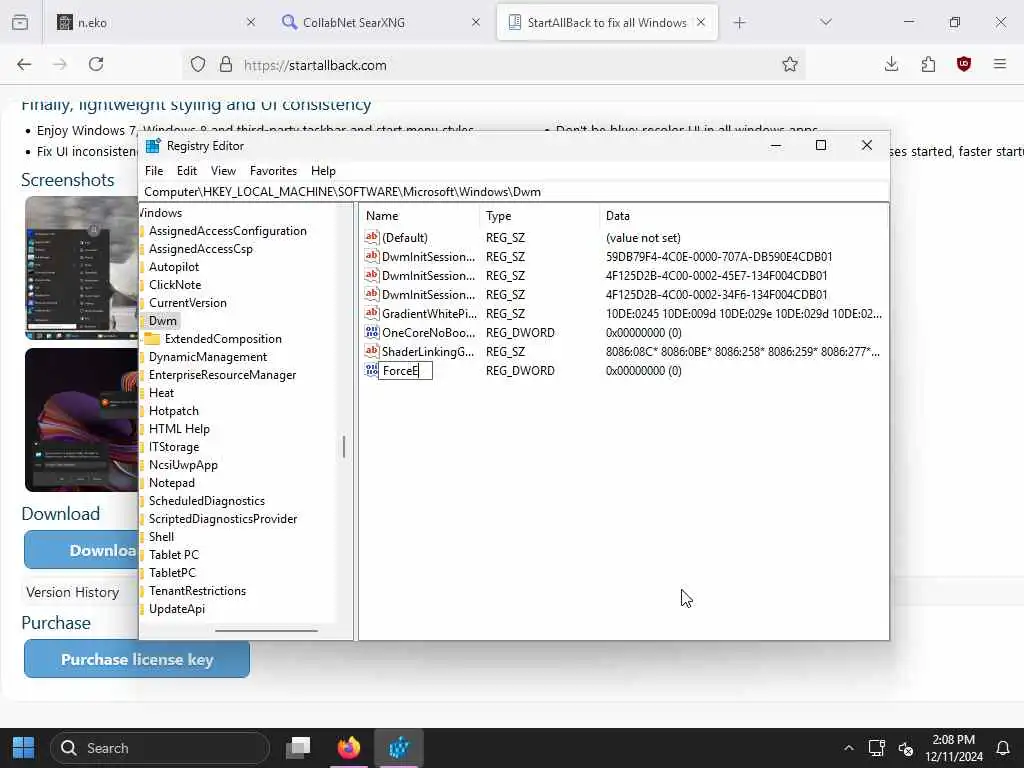Open first StartAllBack screenshot thumbnail
The width and height of the screenshot is (1024, 768).
[x=82, y=268]
